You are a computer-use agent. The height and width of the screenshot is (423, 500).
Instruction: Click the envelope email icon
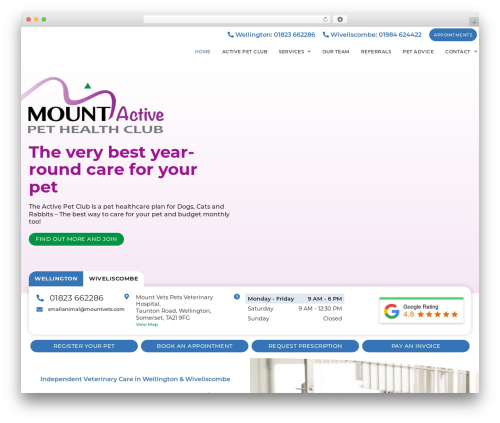pyautogui.click(x=40, y=309)
